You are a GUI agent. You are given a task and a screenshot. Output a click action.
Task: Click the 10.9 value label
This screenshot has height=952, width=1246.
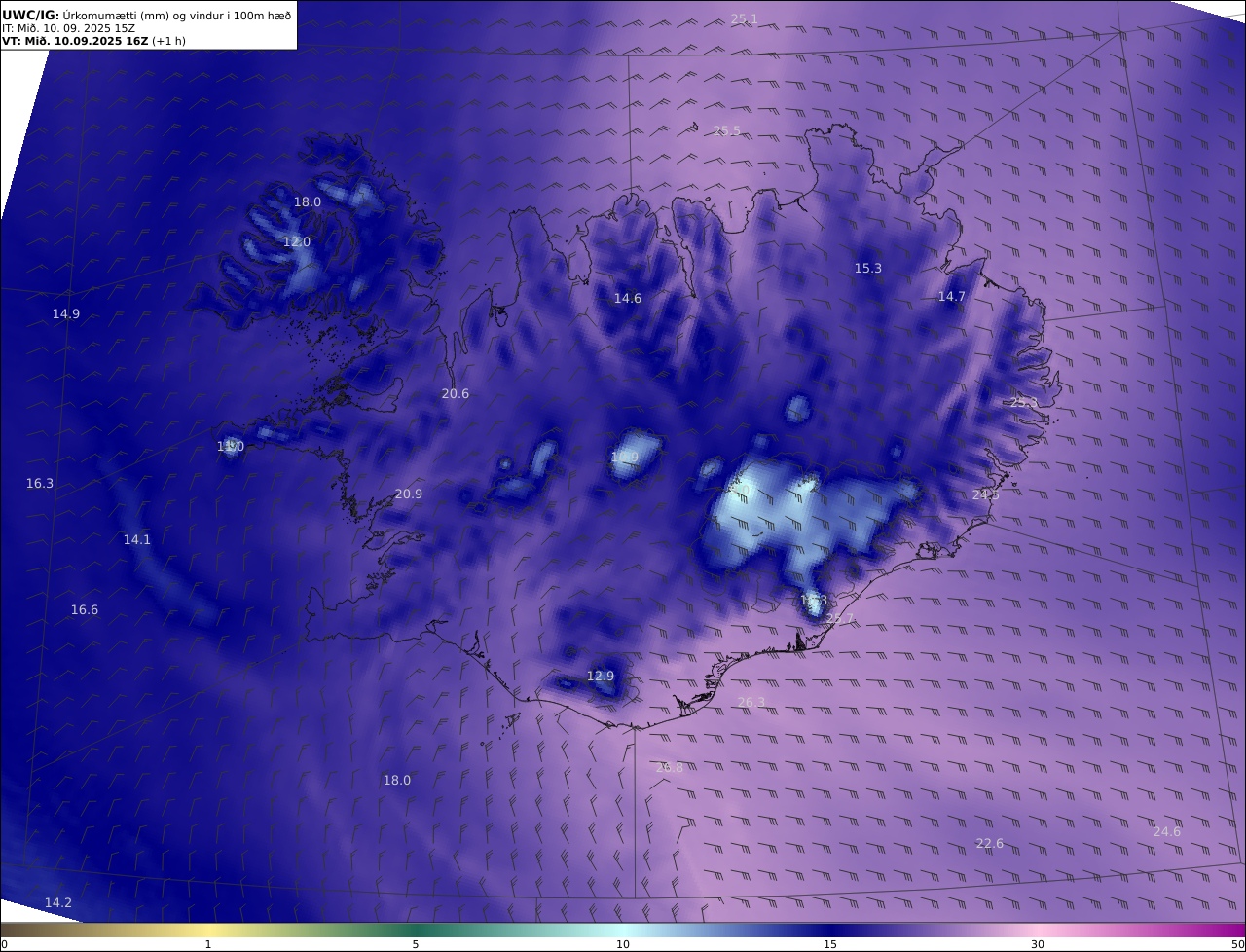[x=624, y=457]
